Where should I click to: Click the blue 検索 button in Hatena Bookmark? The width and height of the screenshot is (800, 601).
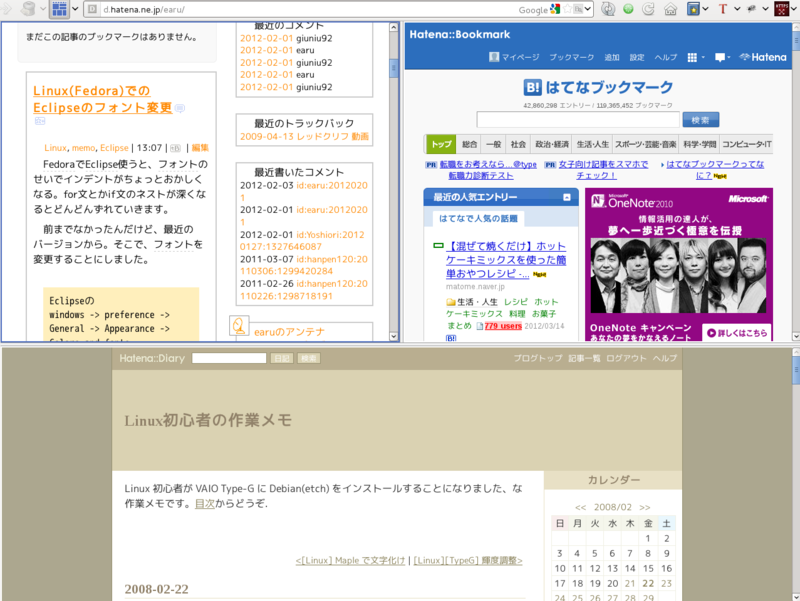[x=701, y=120]
